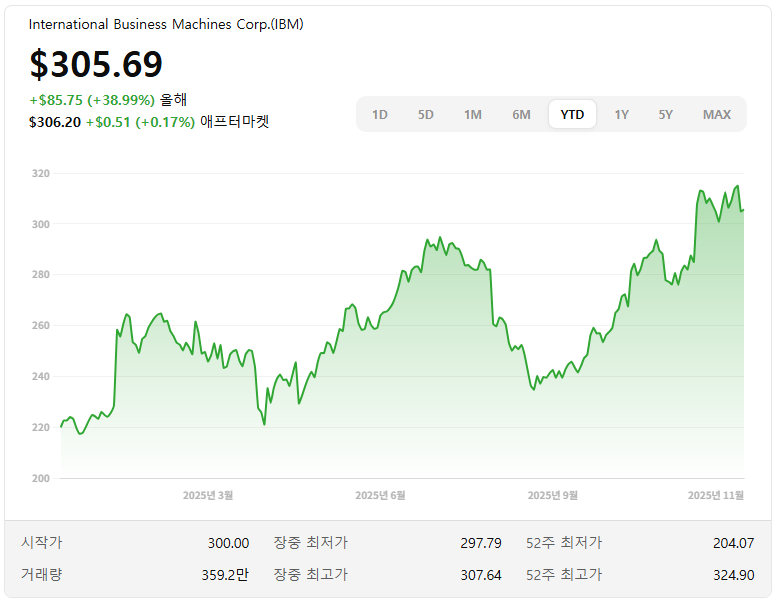Click the 52-week low 204.07
This screenshot has width=776, height=604.
pos(733,543)
